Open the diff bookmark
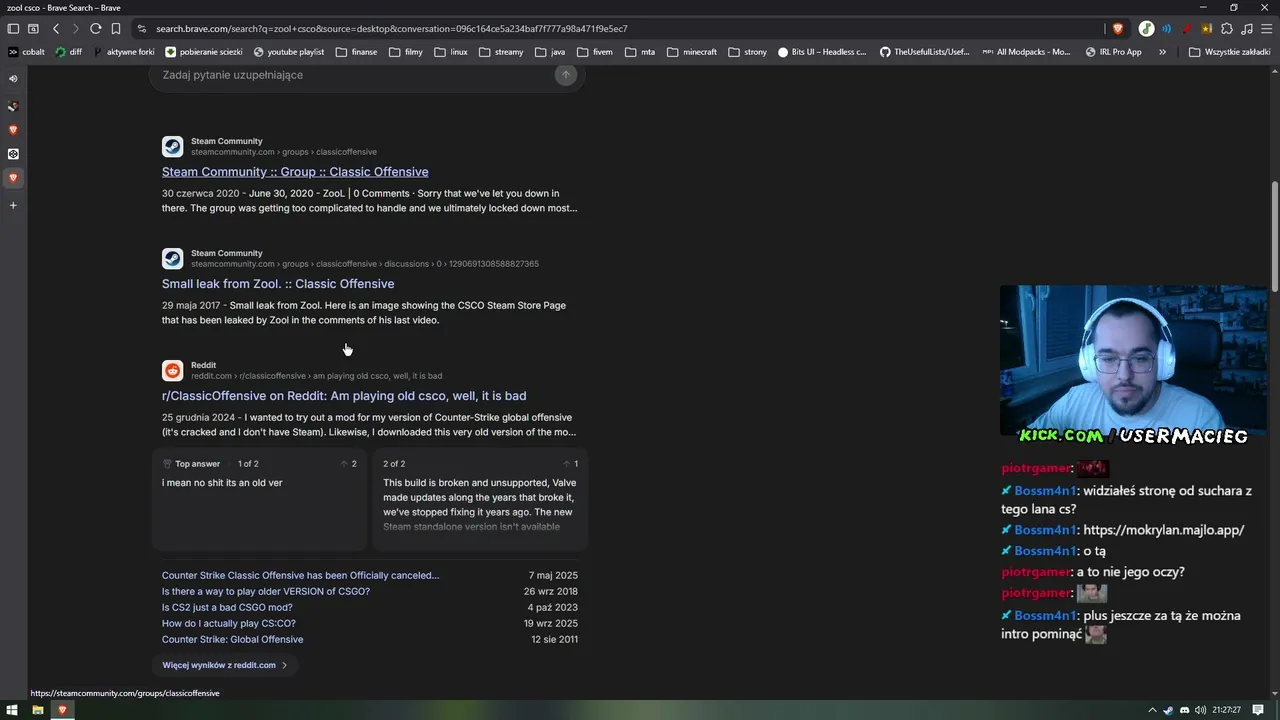The width and height of the screenshot is (1280, 720). [x=69, y=52]
